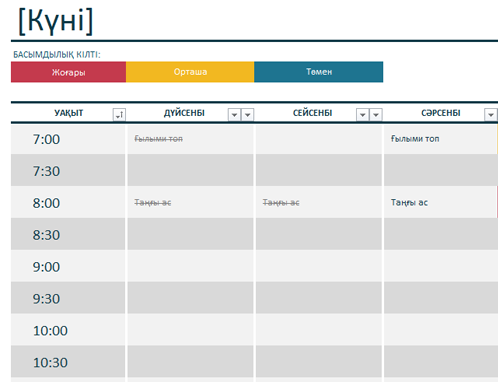This screenshot has width=498, height=382.
Task: Select the struck-through Таңғы ас Tuesday cell
Action: pos(319,202)
